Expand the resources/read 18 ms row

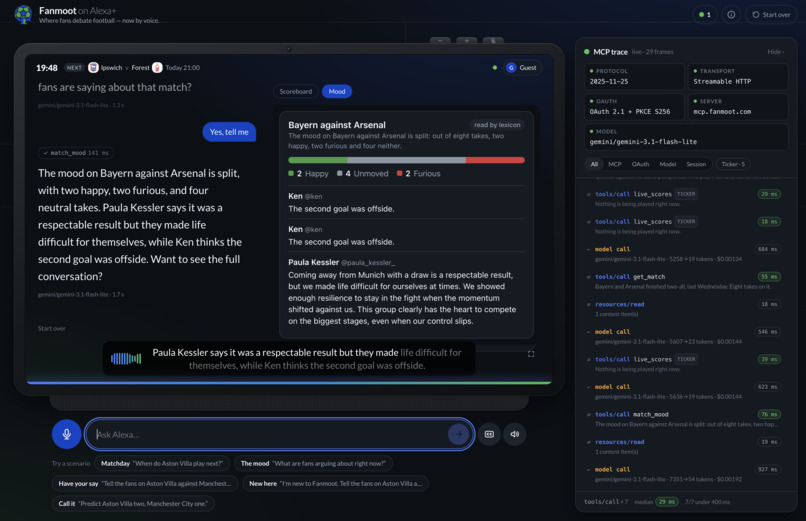tap(685, 309)
